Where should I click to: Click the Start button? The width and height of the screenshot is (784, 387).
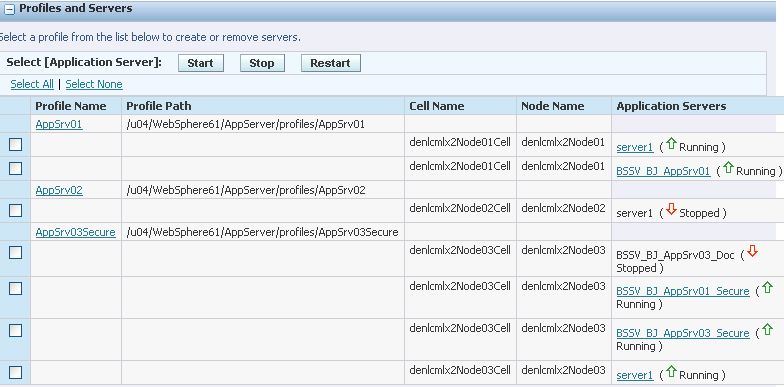click(x=200, y=63)
